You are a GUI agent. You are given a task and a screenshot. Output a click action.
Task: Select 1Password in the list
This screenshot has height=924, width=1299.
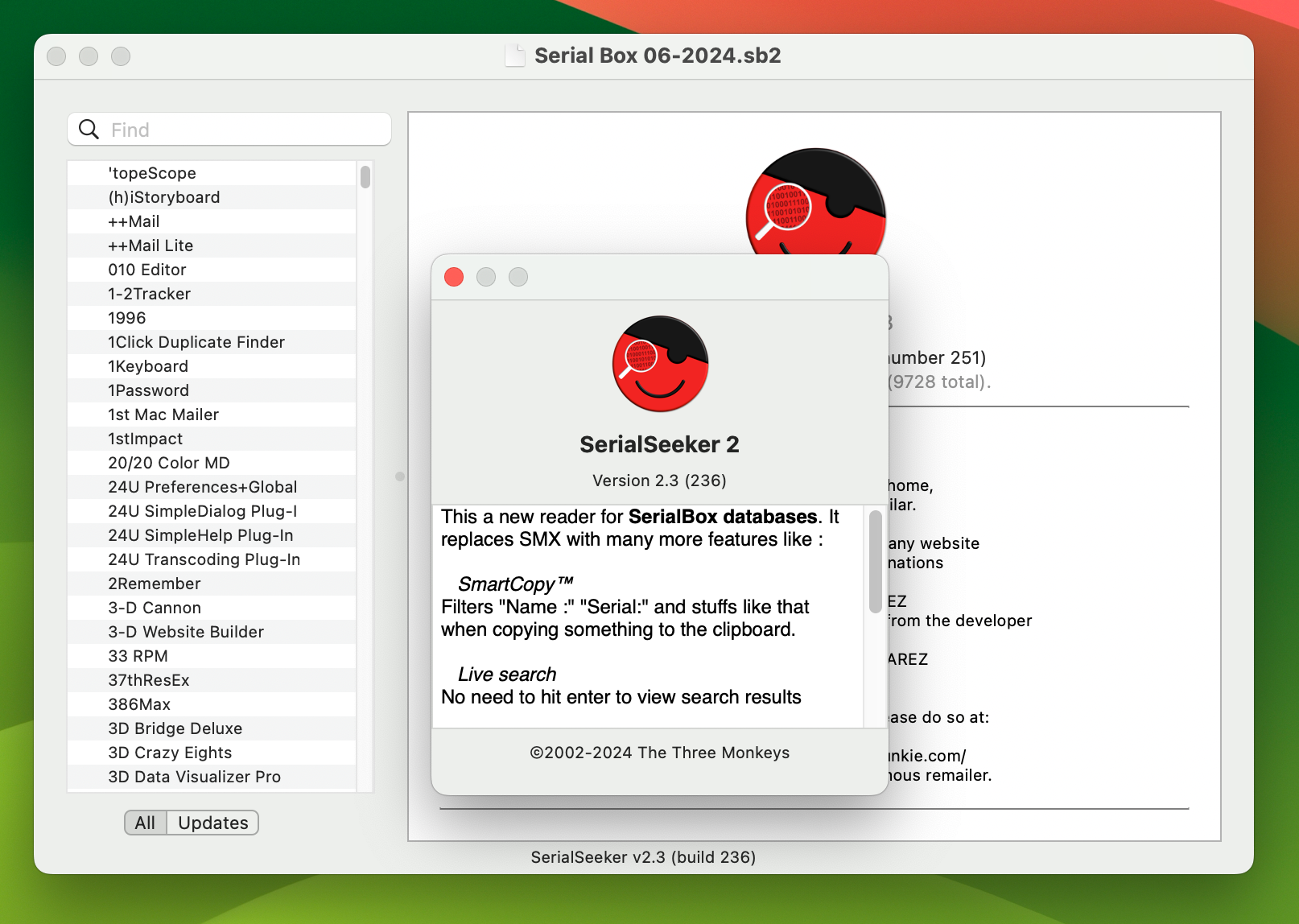[x=212, y=390]
